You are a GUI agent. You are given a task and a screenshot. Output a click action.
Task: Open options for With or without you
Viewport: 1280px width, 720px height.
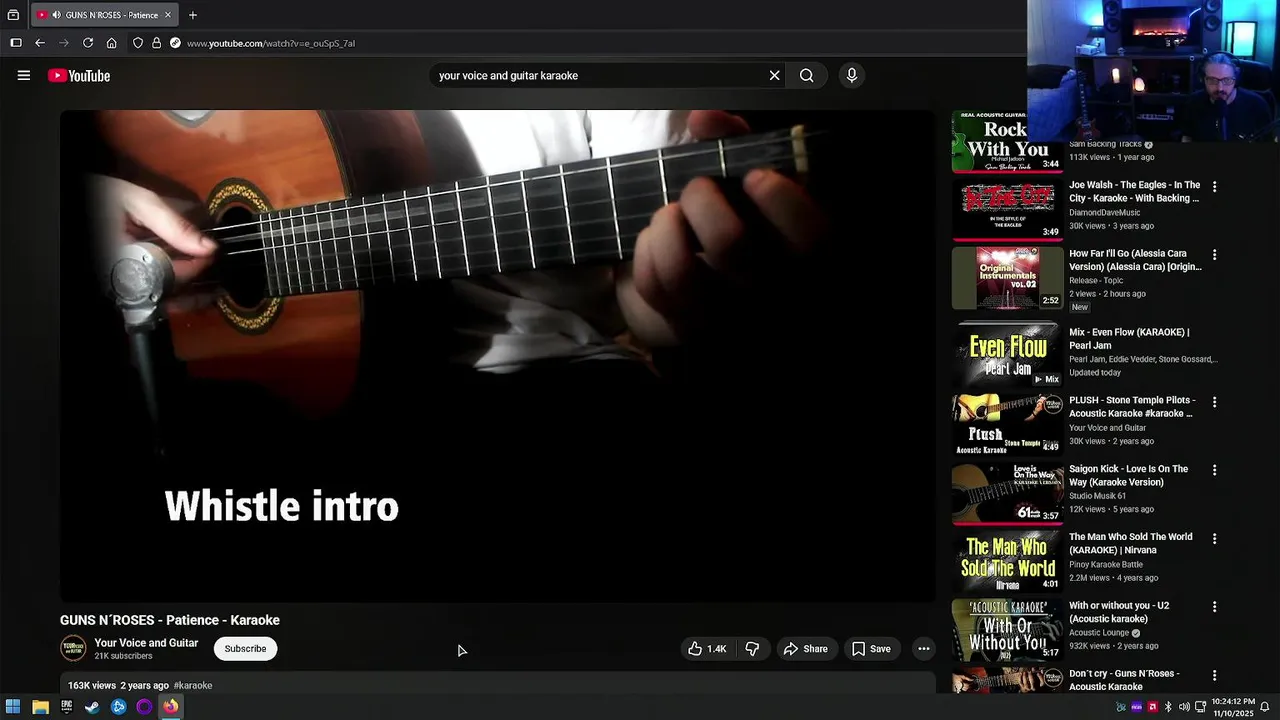pyautogui.click(x=1215, y=607)
